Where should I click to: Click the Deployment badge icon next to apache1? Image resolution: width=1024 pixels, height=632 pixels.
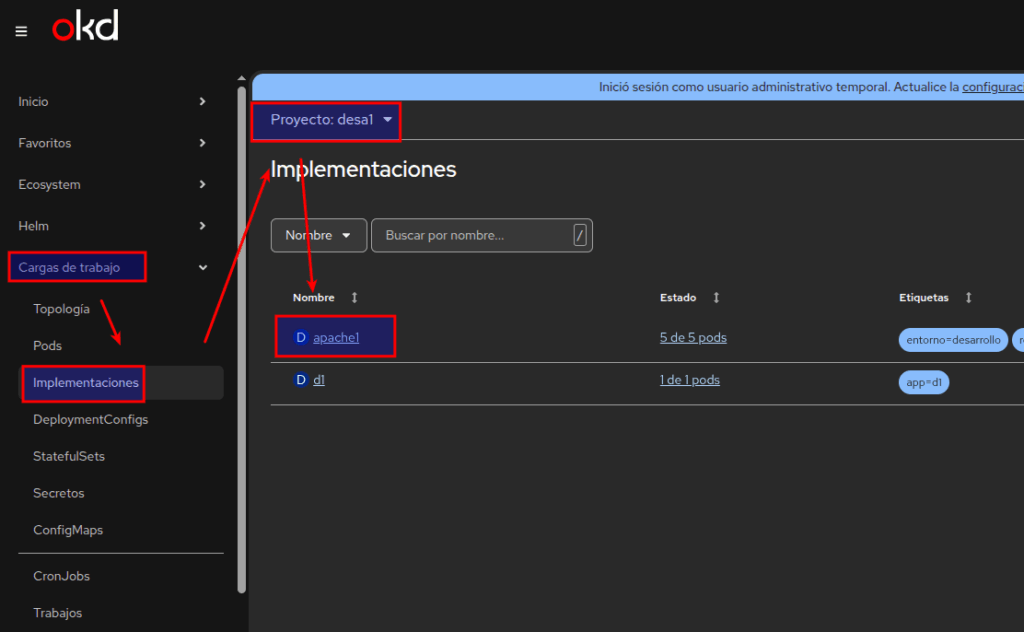(300, 338)
